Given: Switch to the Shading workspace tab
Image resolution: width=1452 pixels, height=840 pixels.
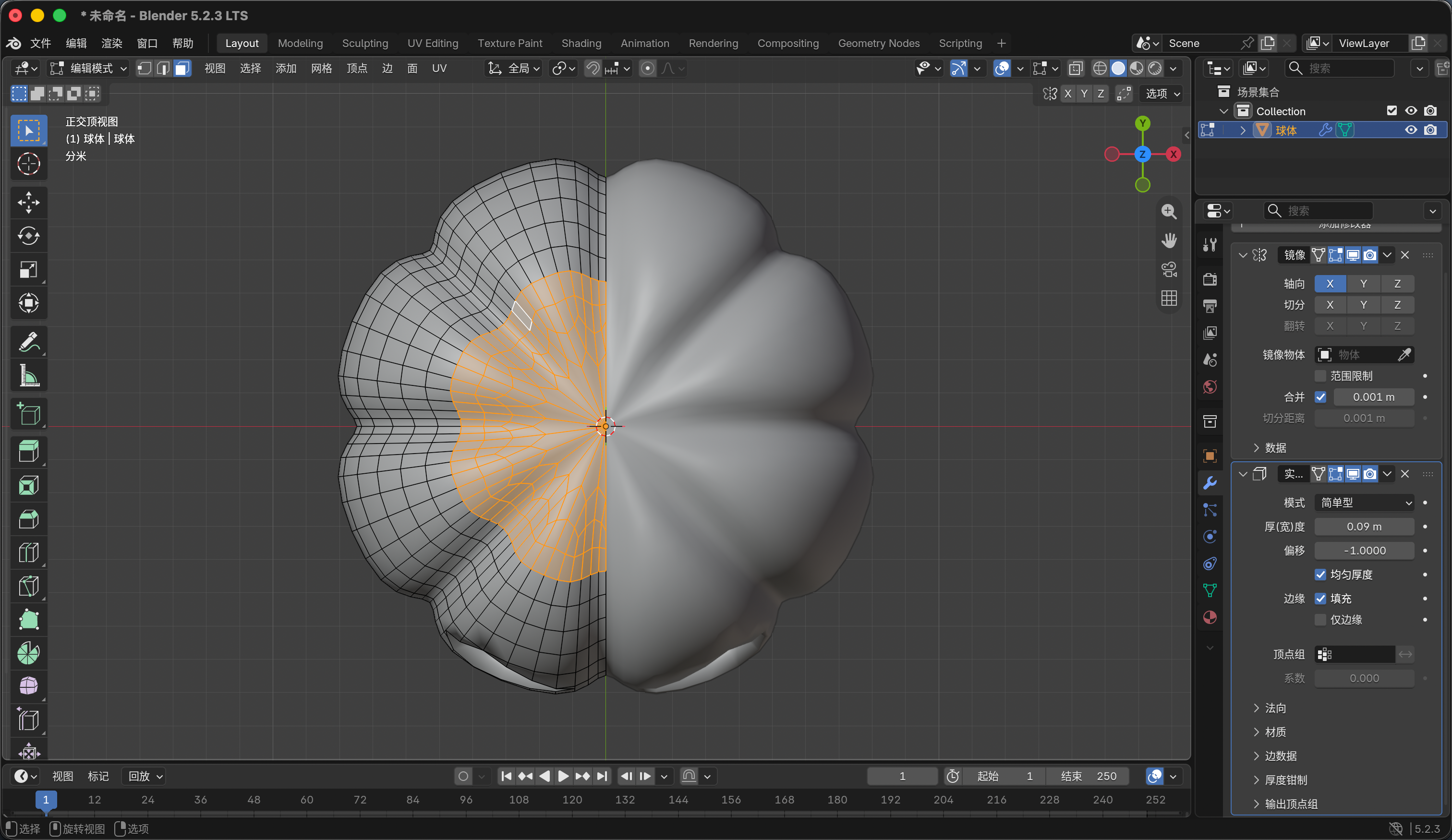Looking at the screenshot, I should point(581,43).
